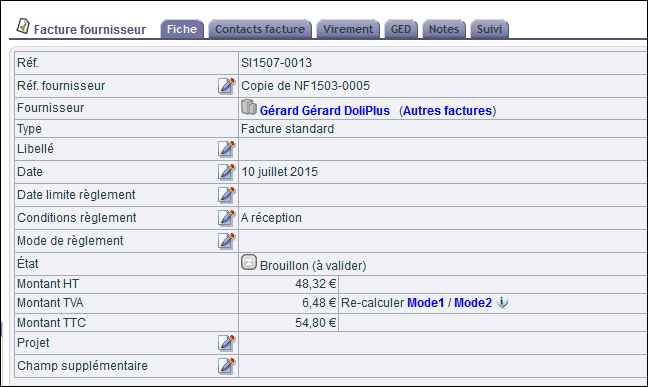Click the Brouillon draft status icon

249,262
